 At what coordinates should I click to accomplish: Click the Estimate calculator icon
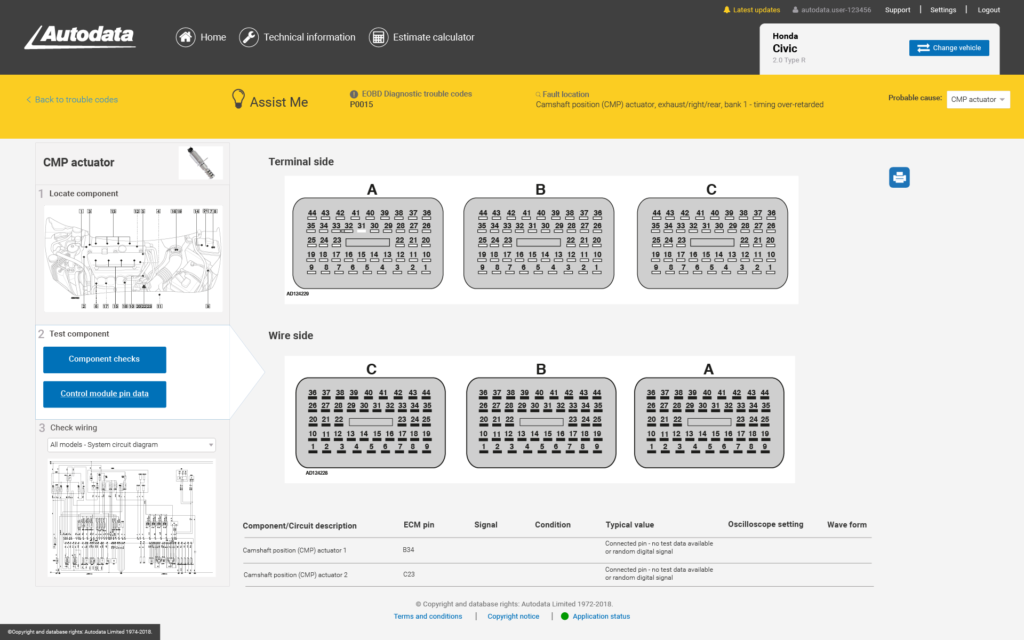click(x=378, y=37)
